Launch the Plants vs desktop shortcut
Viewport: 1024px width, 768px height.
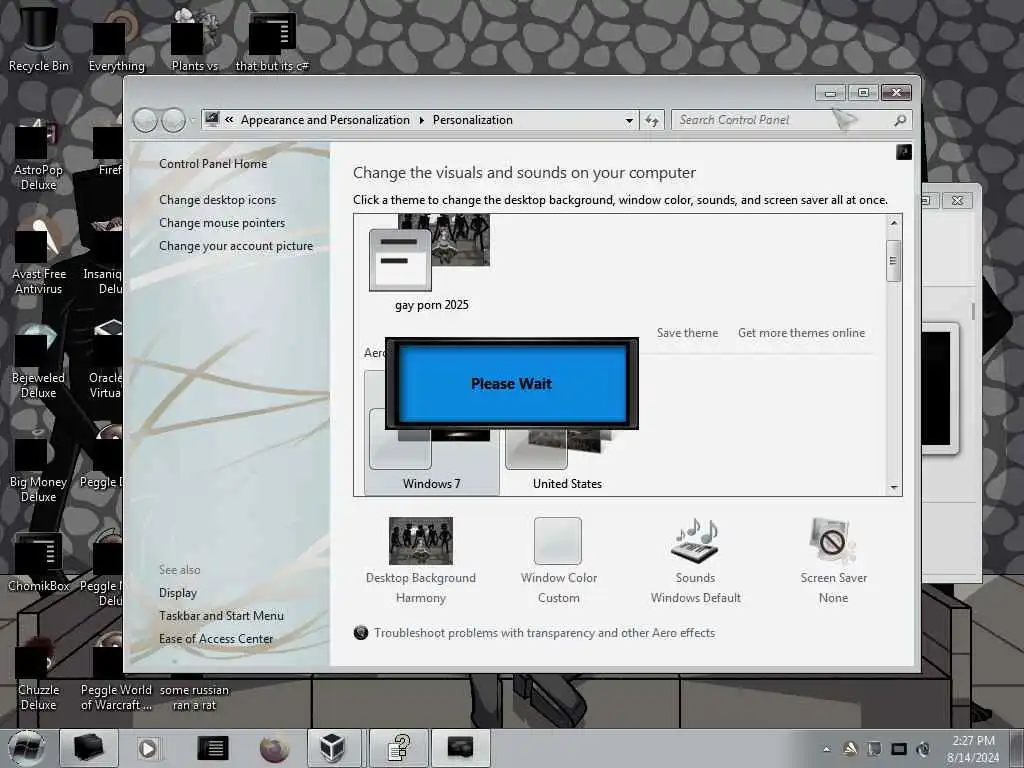[x=194, y=40]
